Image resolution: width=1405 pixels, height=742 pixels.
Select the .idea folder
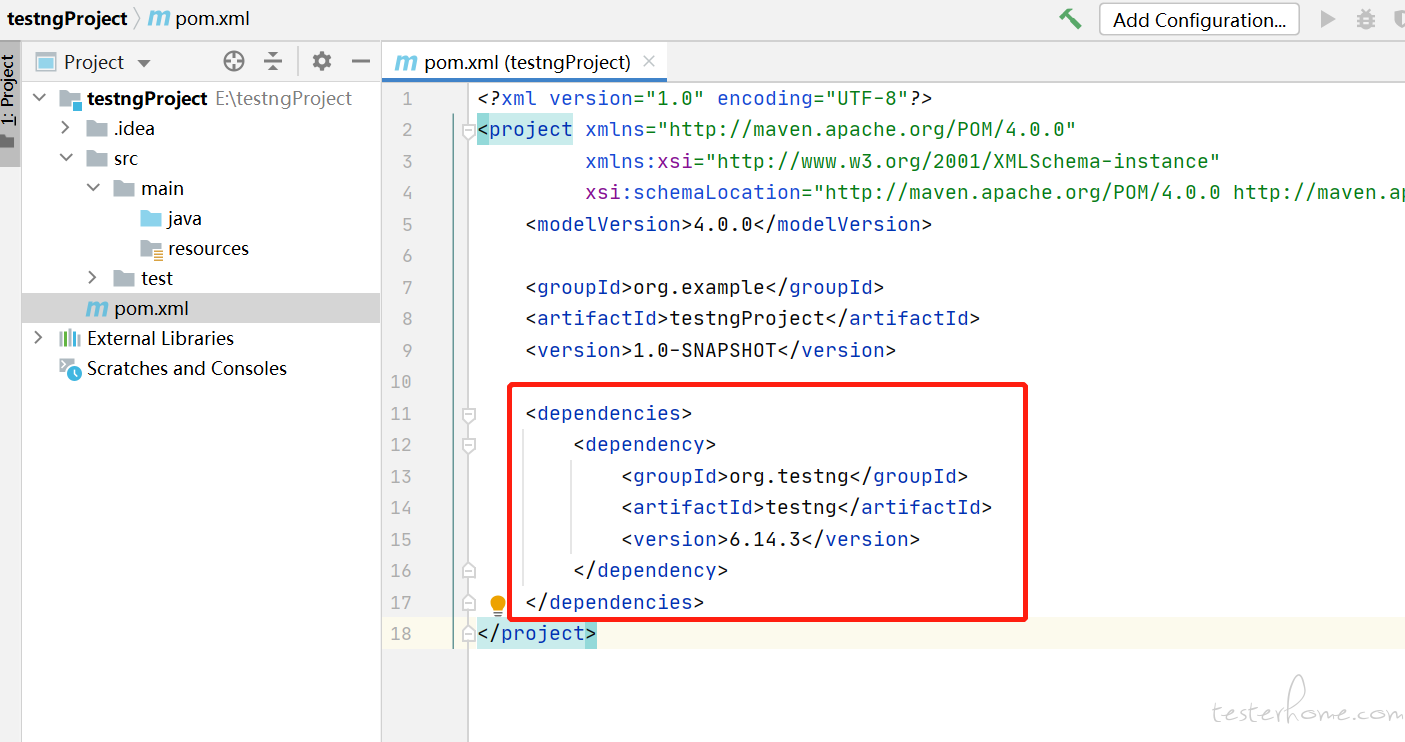point(134,128)
